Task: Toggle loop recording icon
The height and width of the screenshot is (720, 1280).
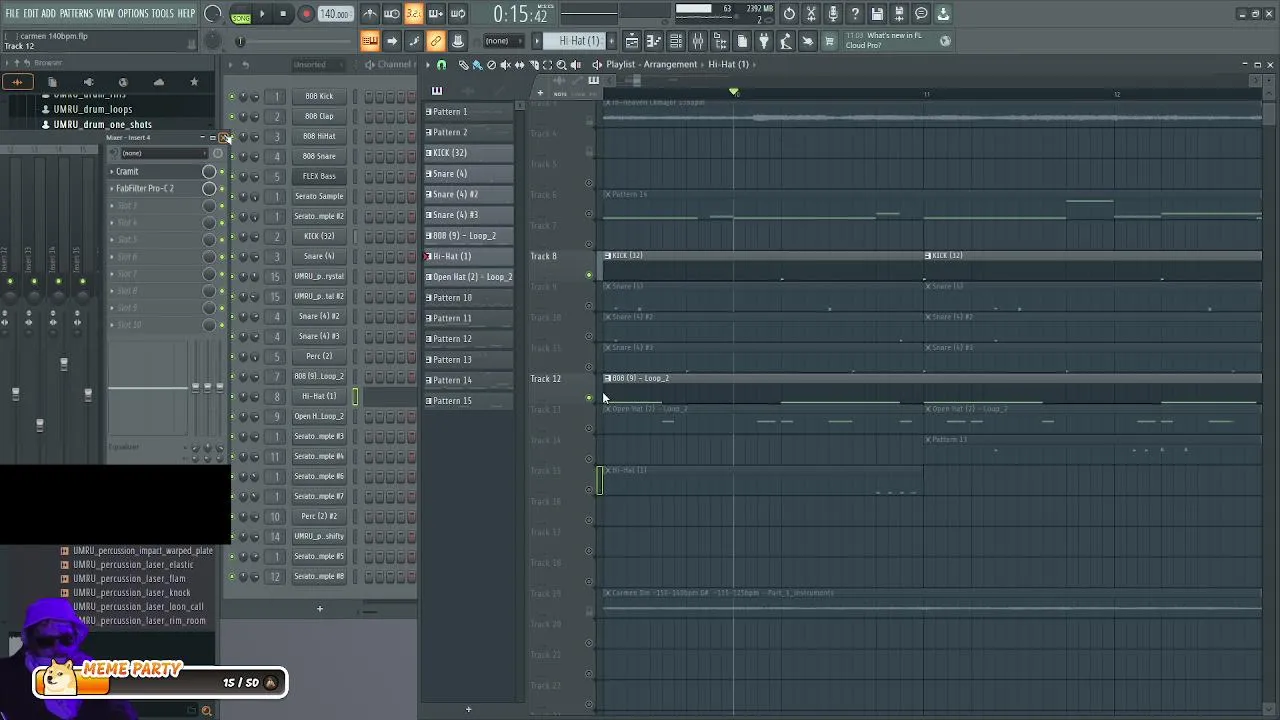Action: (x=458, y=14)
